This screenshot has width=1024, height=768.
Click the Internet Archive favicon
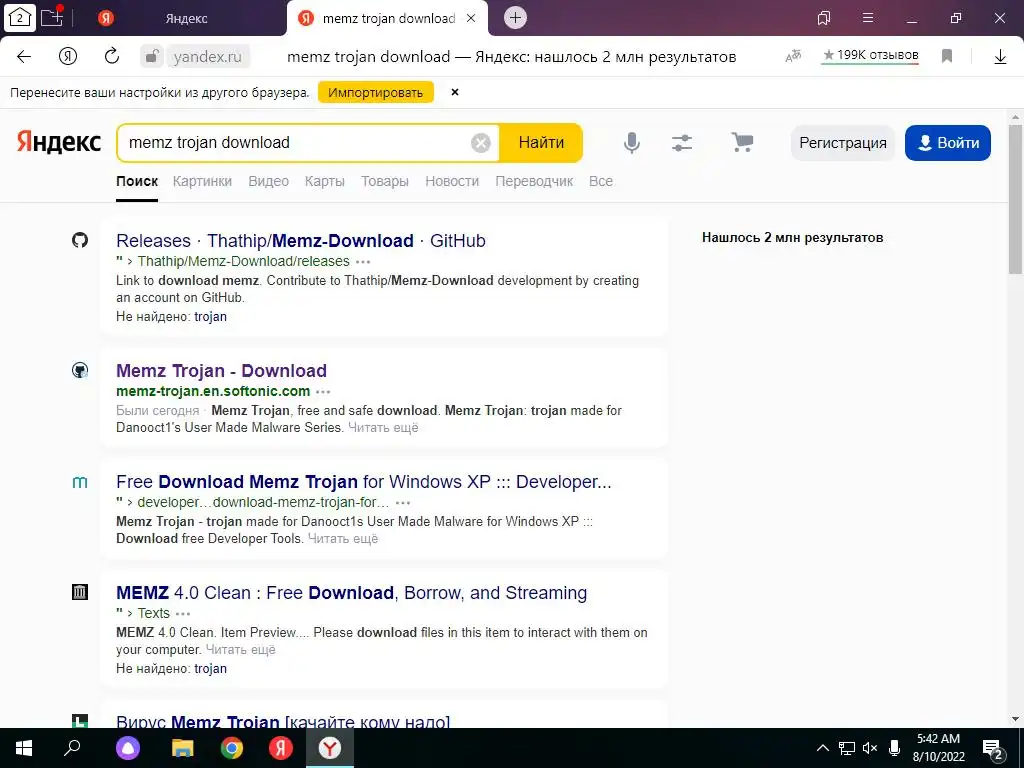click(x=80, y=592)
